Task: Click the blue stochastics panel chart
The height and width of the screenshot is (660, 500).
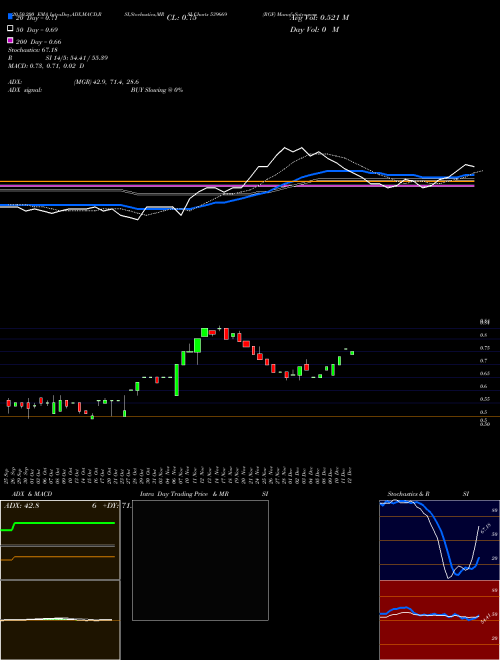Action: (439, 540)
